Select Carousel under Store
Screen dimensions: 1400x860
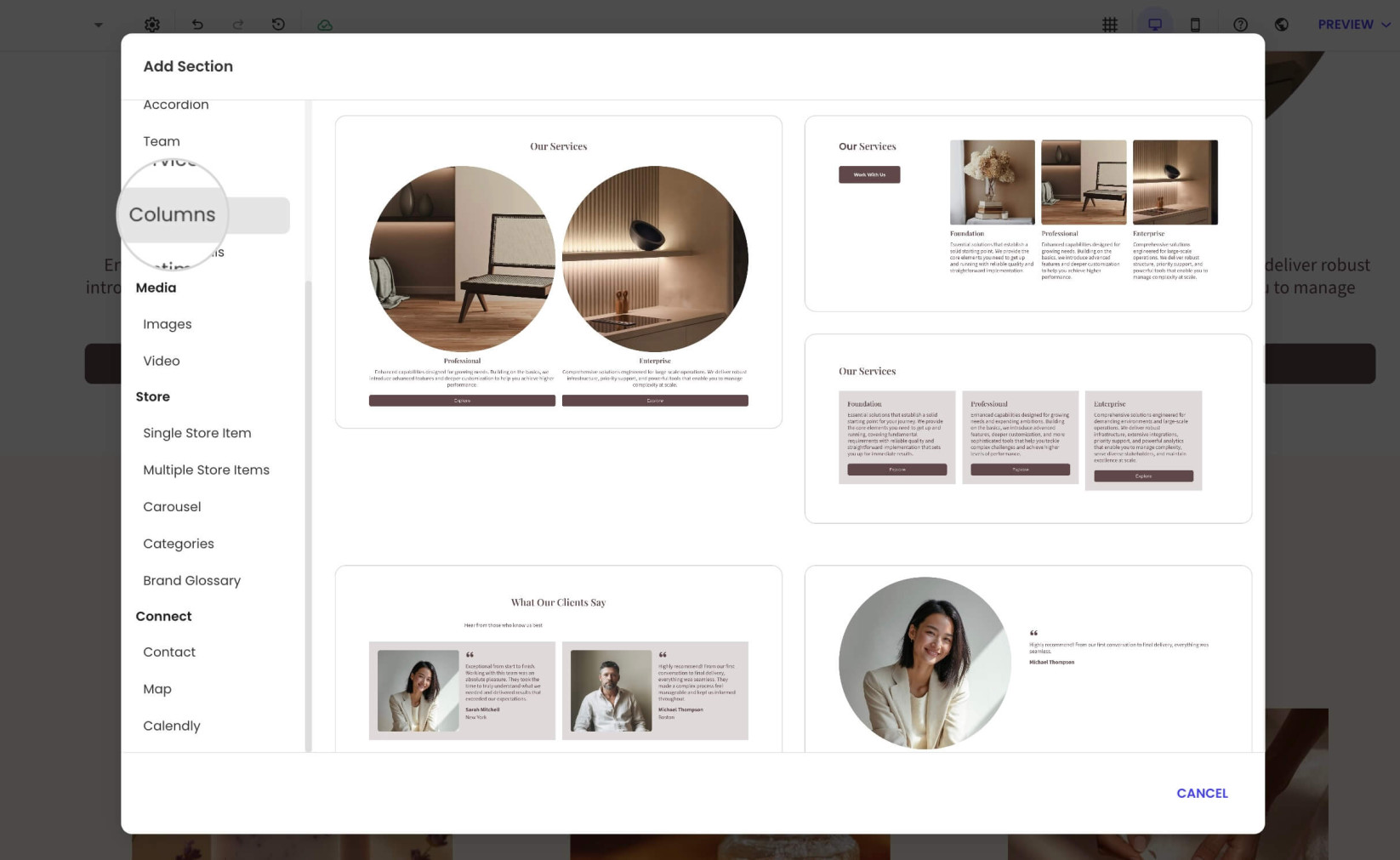(x=172, y=506)
